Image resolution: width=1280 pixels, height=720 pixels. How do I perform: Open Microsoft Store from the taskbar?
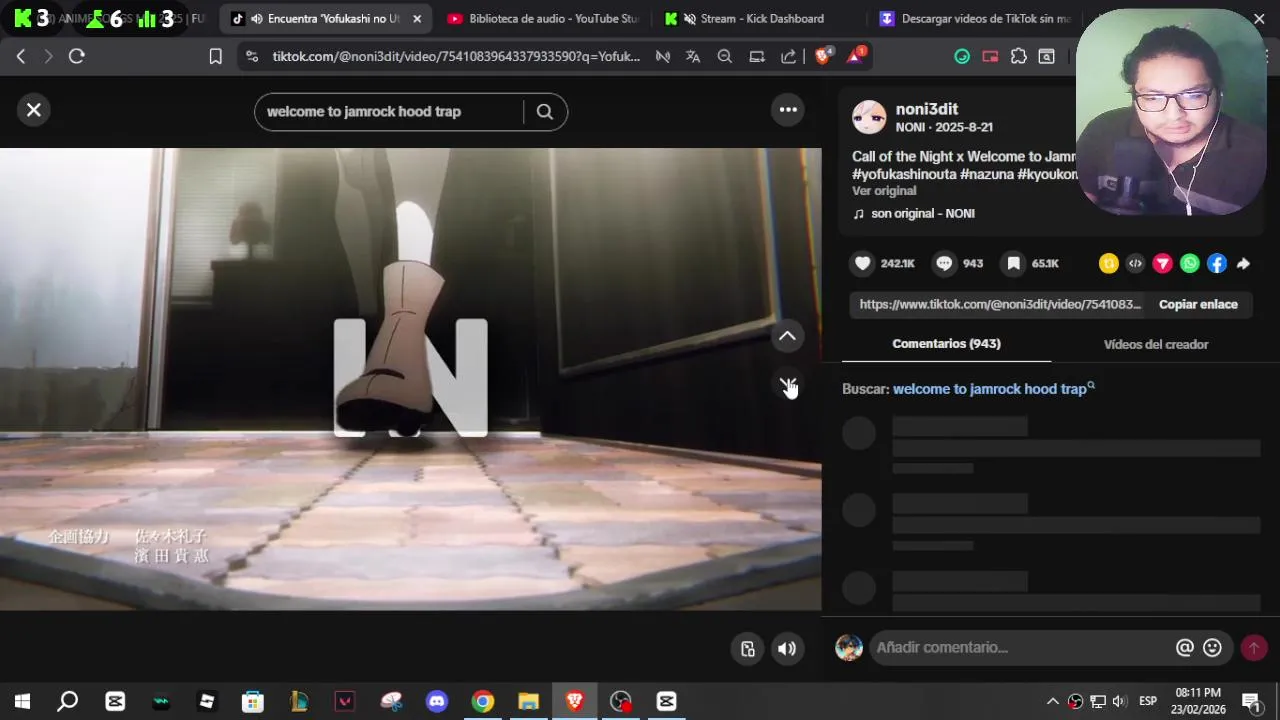coord(253,702)
